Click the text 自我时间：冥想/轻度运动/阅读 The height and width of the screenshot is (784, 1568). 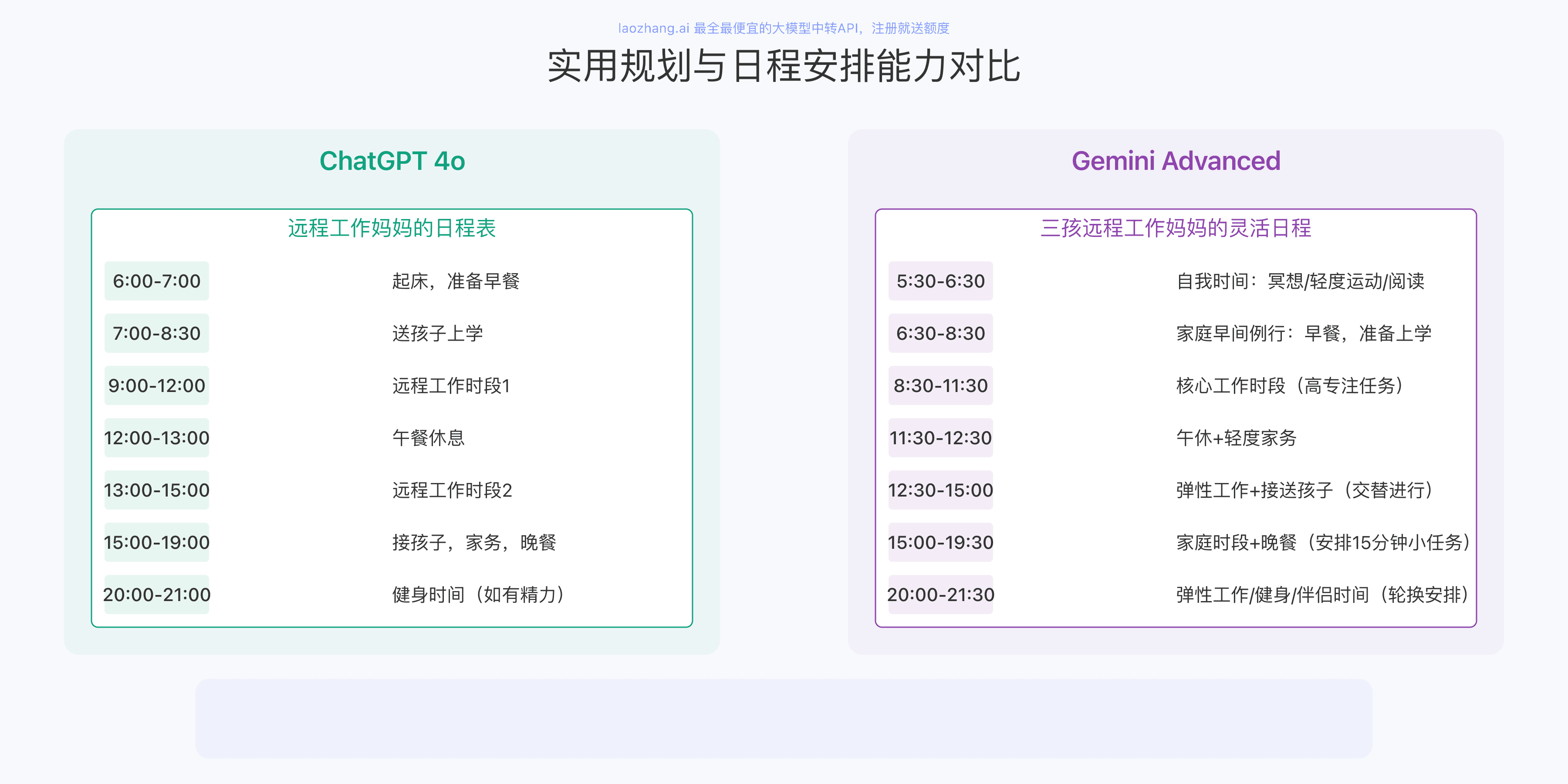[x=1300, y=281]
